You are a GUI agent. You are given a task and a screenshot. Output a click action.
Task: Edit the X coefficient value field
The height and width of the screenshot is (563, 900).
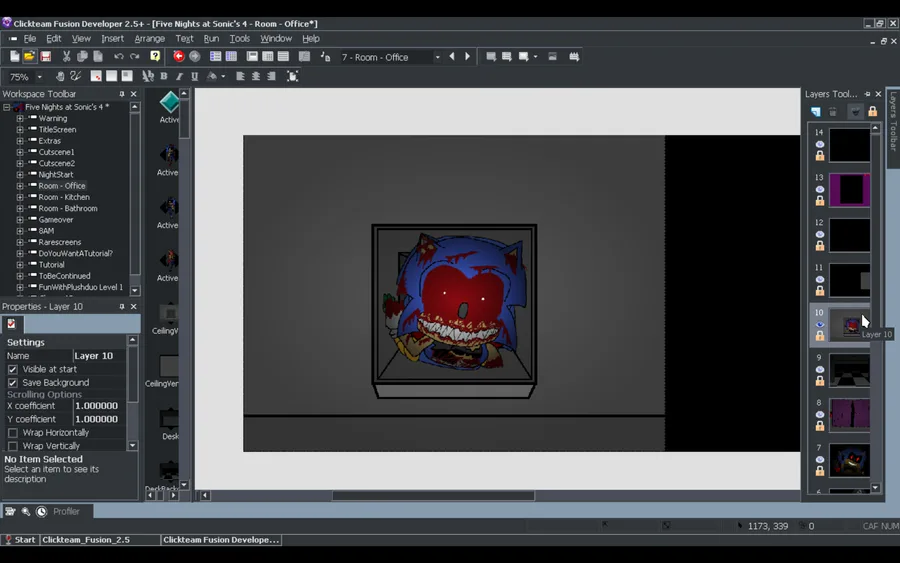pyautogui.click(x=99, y=406)
